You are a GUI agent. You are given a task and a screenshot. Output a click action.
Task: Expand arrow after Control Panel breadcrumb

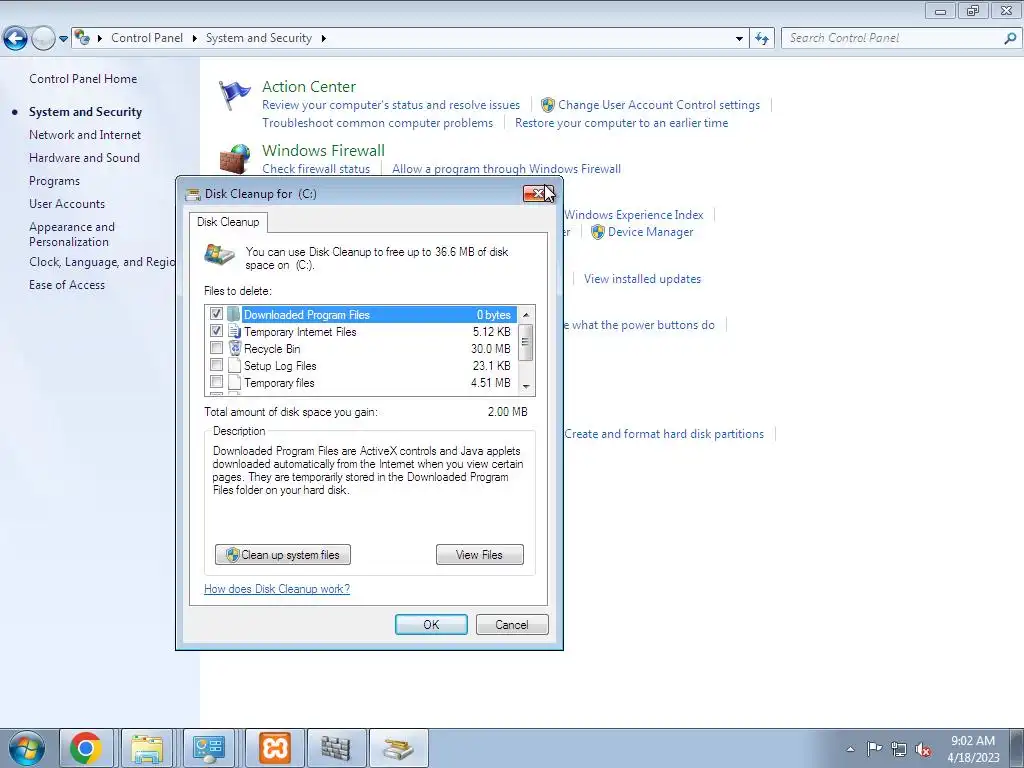click(195, 39)
